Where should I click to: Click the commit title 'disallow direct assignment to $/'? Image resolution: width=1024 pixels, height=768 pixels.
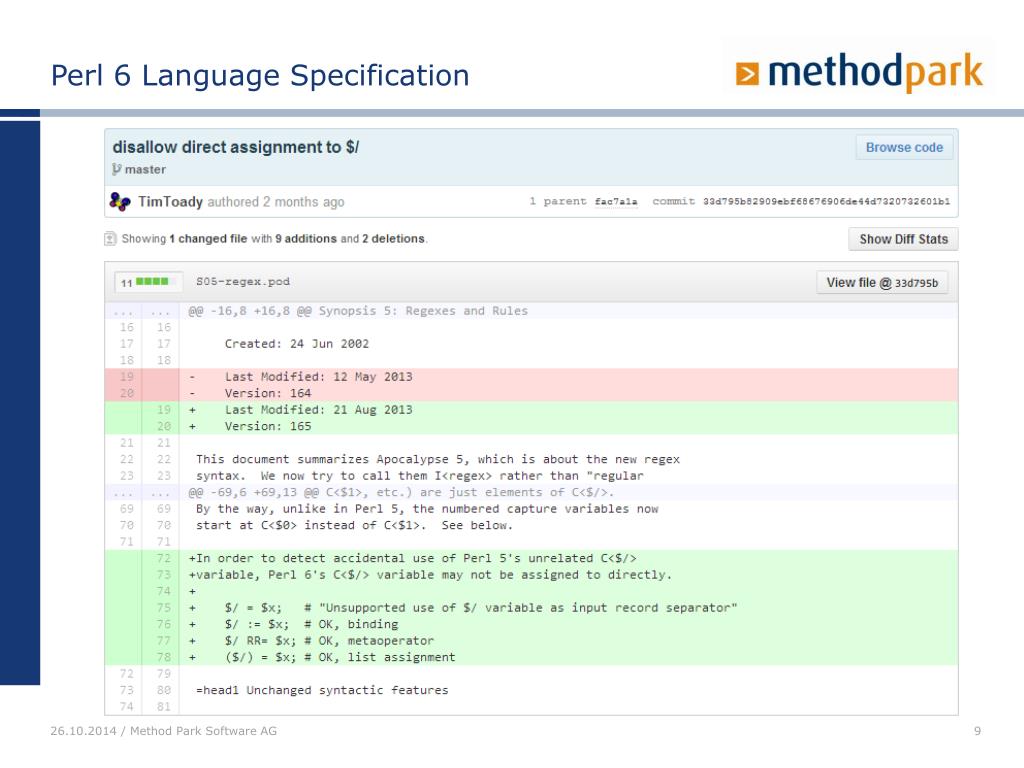[x=236, y=148]
